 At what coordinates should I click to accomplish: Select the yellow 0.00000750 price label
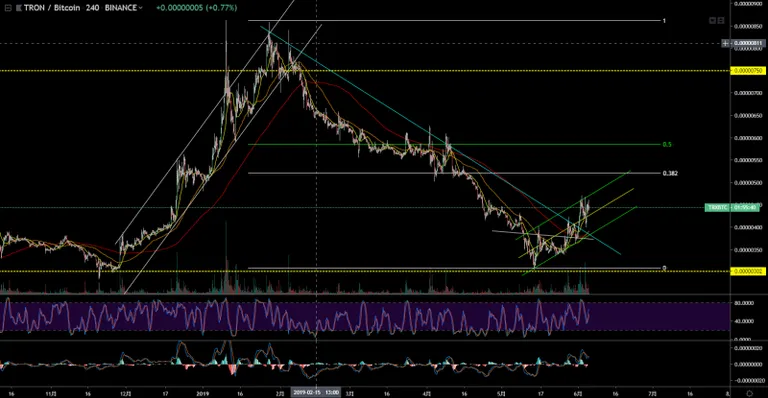coord(748,70)
